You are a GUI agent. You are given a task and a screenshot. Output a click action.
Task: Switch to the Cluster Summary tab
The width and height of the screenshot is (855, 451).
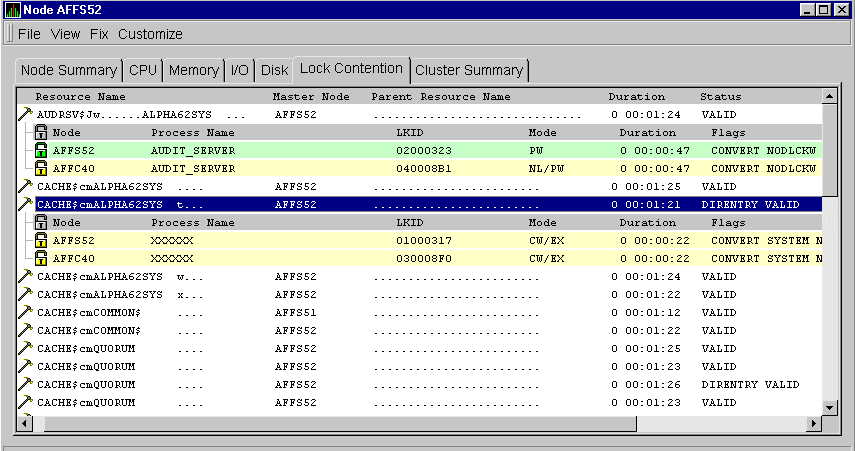click(468, 70)
